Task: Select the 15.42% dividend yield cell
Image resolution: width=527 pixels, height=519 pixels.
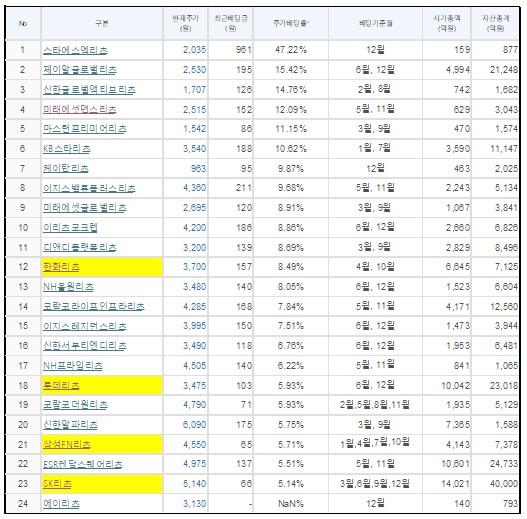Action: pyautogui.click(x=291, y=70)
